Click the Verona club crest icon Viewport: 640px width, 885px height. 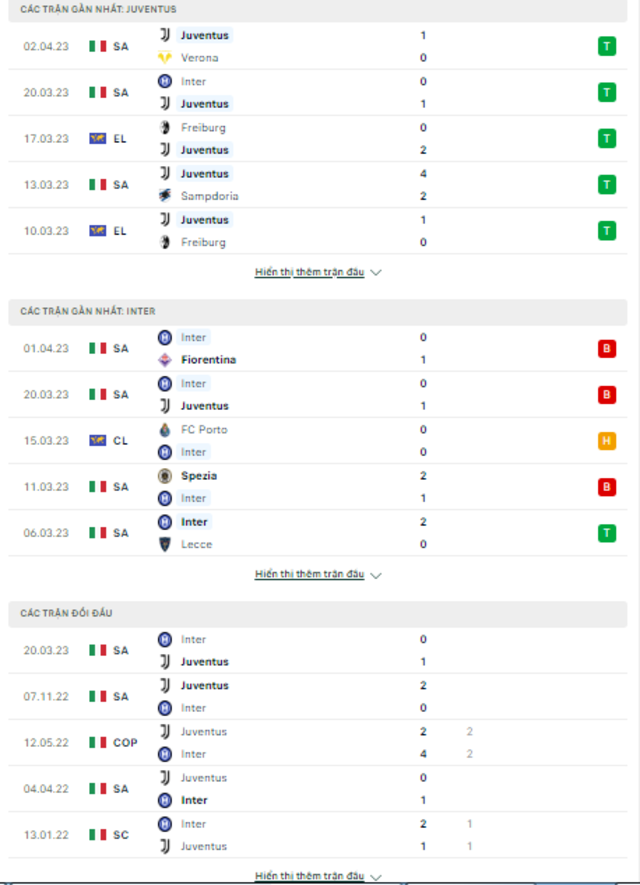165,58
